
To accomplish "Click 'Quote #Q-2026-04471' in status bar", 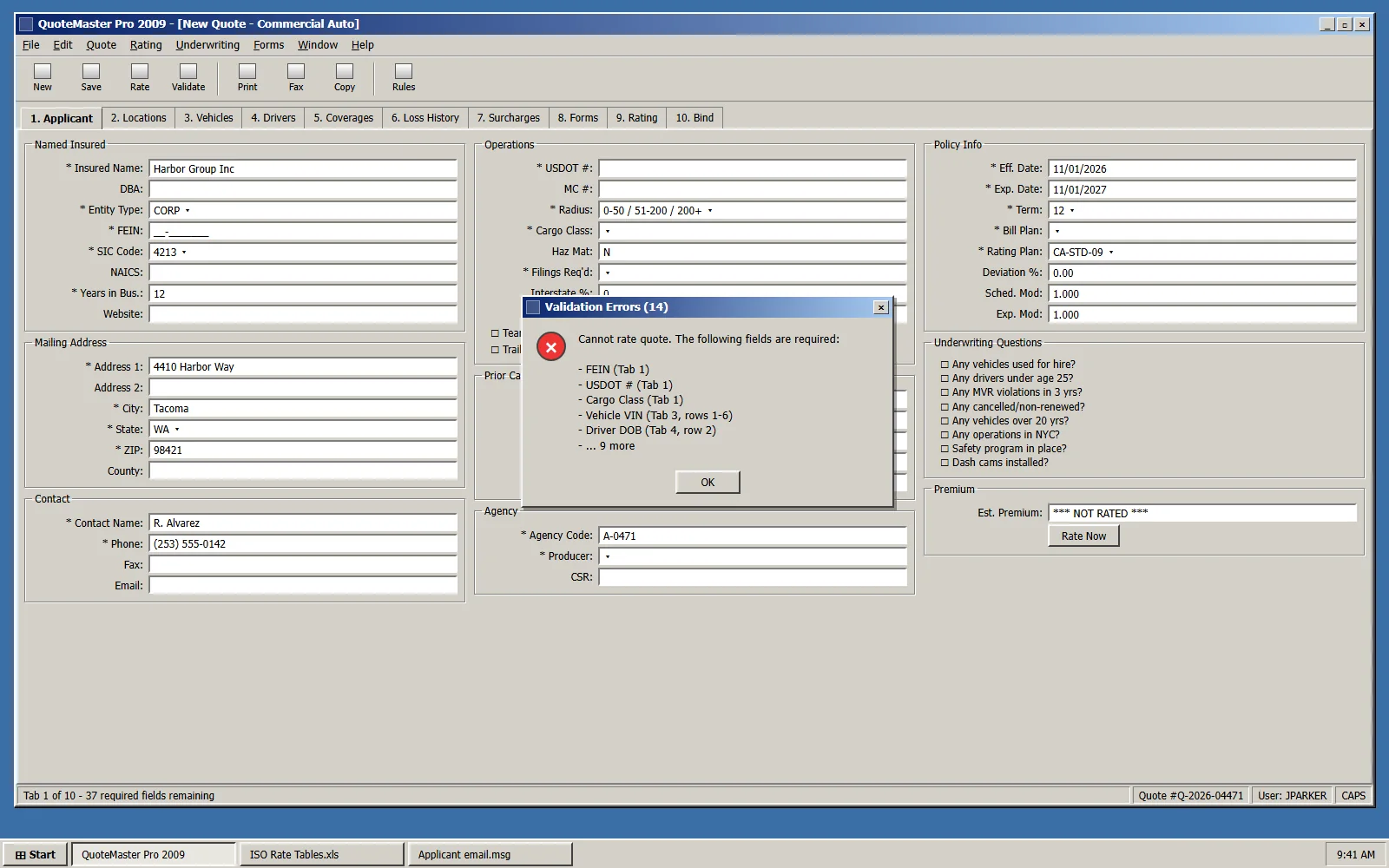I will (x=1190, y=796).
